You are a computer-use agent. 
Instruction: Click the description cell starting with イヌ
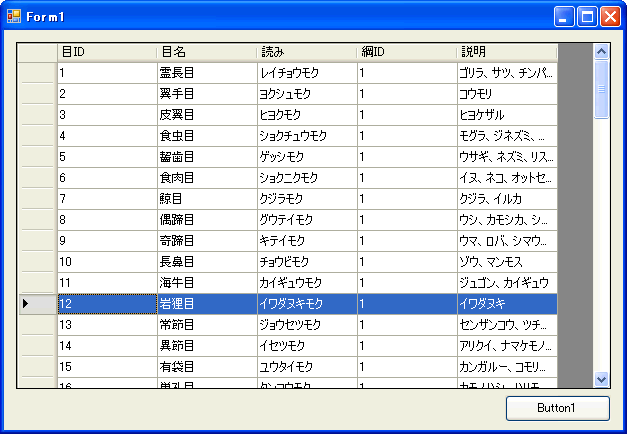pyautogui.click(x=507, y=178)
